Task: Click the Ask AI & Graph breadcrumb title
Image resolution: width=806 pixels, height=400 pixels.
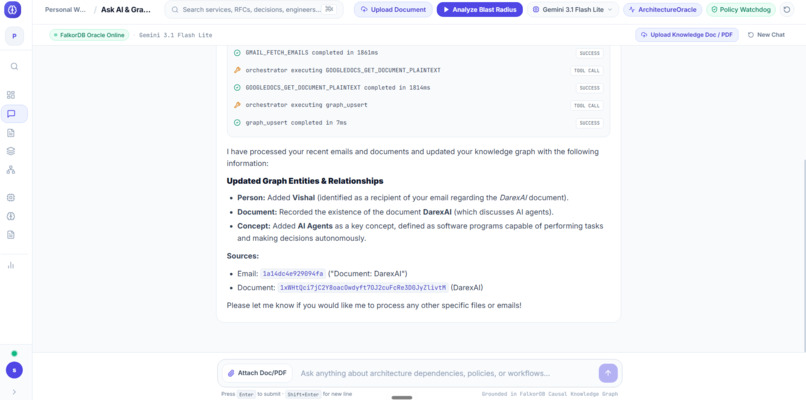Action: tap(126, 9)
